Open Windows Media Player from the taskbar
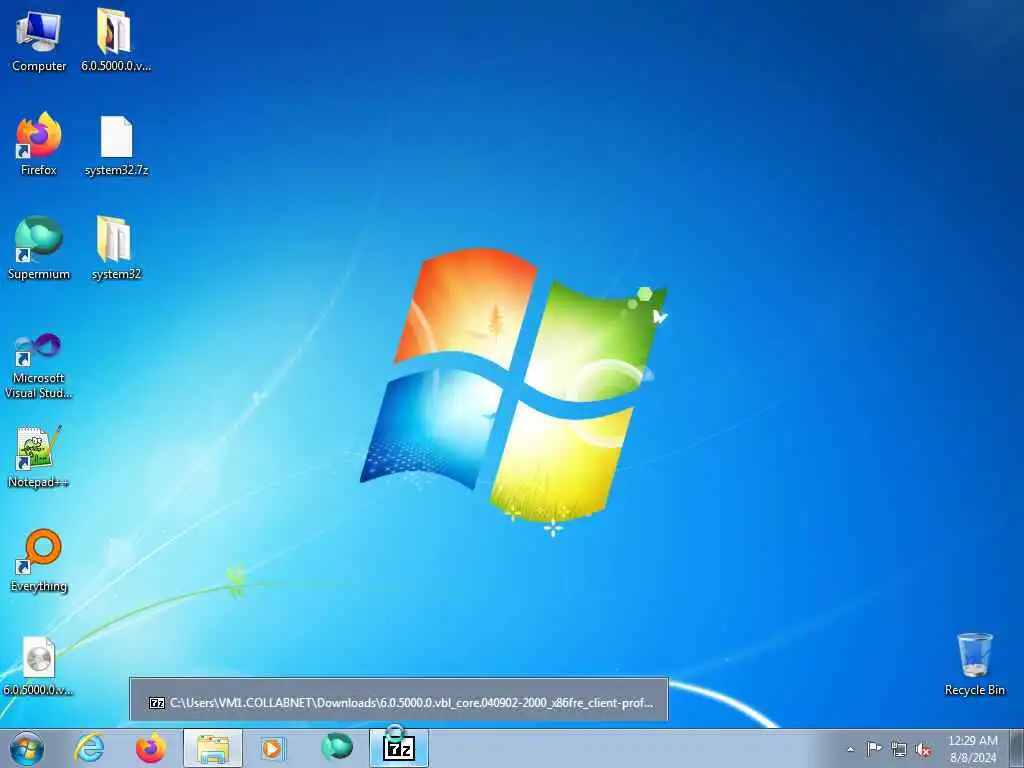1024x768 pixels. [x=272, y=748]
